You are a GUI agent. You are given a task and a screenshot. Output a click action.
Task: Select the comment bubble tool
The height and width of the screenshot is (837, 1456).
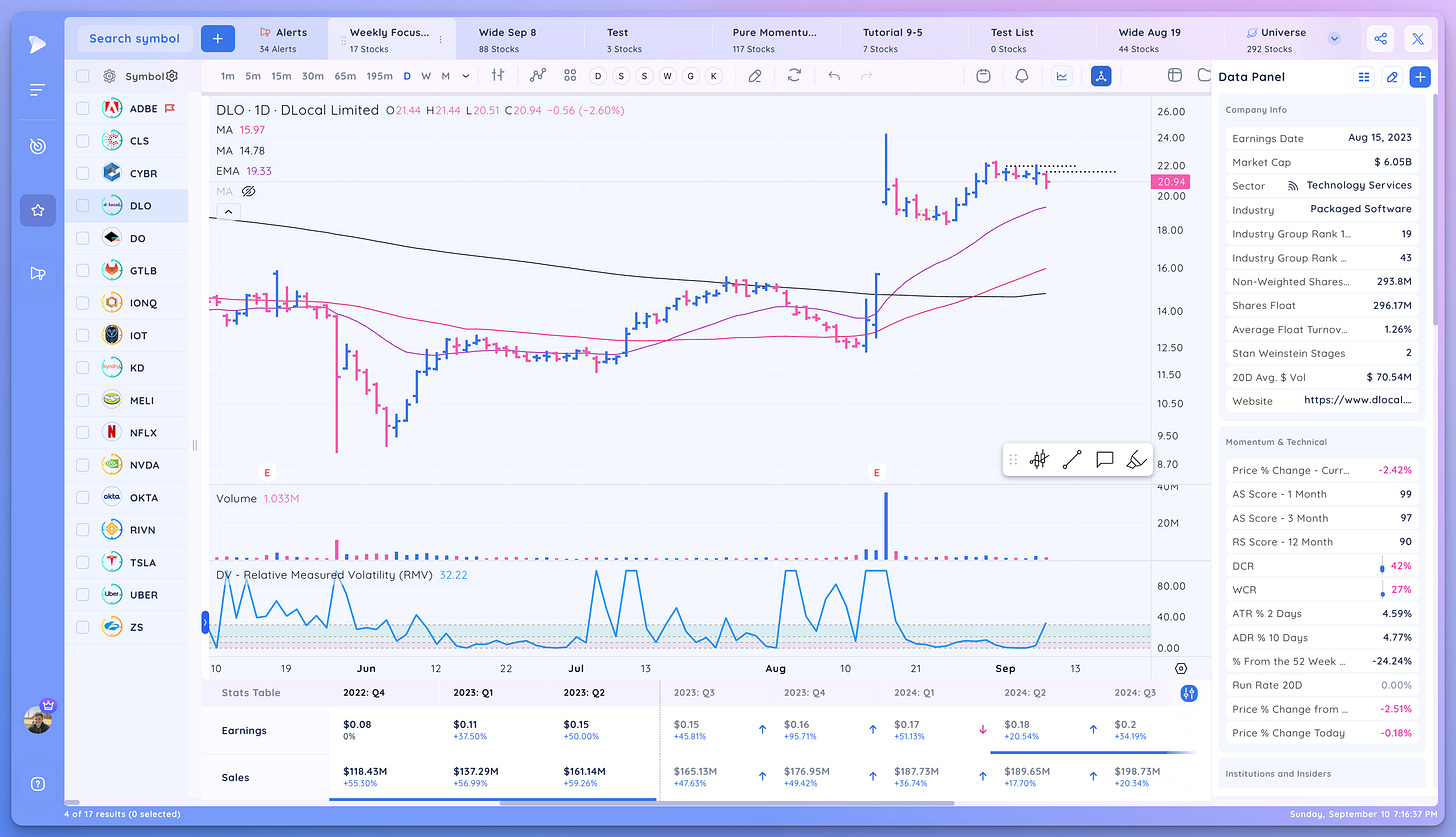[1104, 459]
